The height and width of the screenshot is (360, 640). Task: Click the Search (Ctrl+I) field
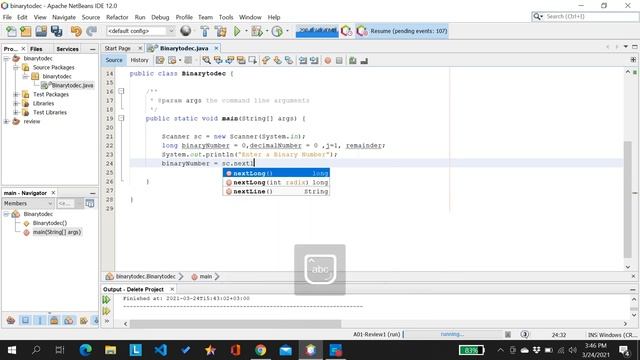(x=586, y=16)
